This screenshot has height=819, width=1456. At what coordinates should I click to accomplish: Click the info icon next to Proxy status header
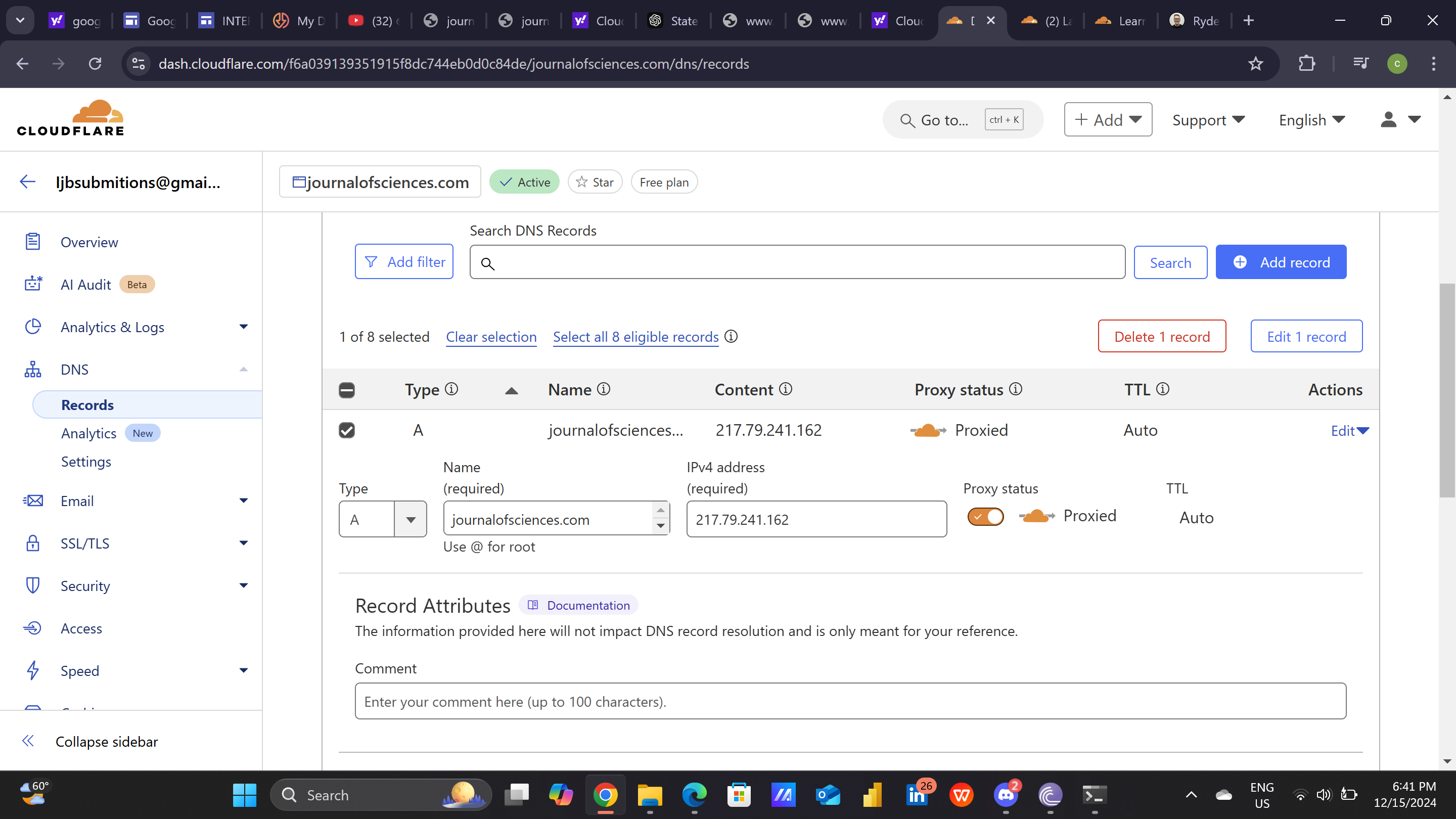click(x=1016, y=389)
